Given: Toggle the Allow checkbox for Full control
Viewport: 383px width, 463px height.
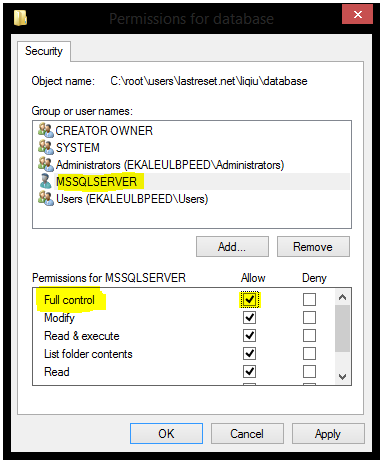Looking at the screenshot, I should pyautogui.click(x=249, y=299).
